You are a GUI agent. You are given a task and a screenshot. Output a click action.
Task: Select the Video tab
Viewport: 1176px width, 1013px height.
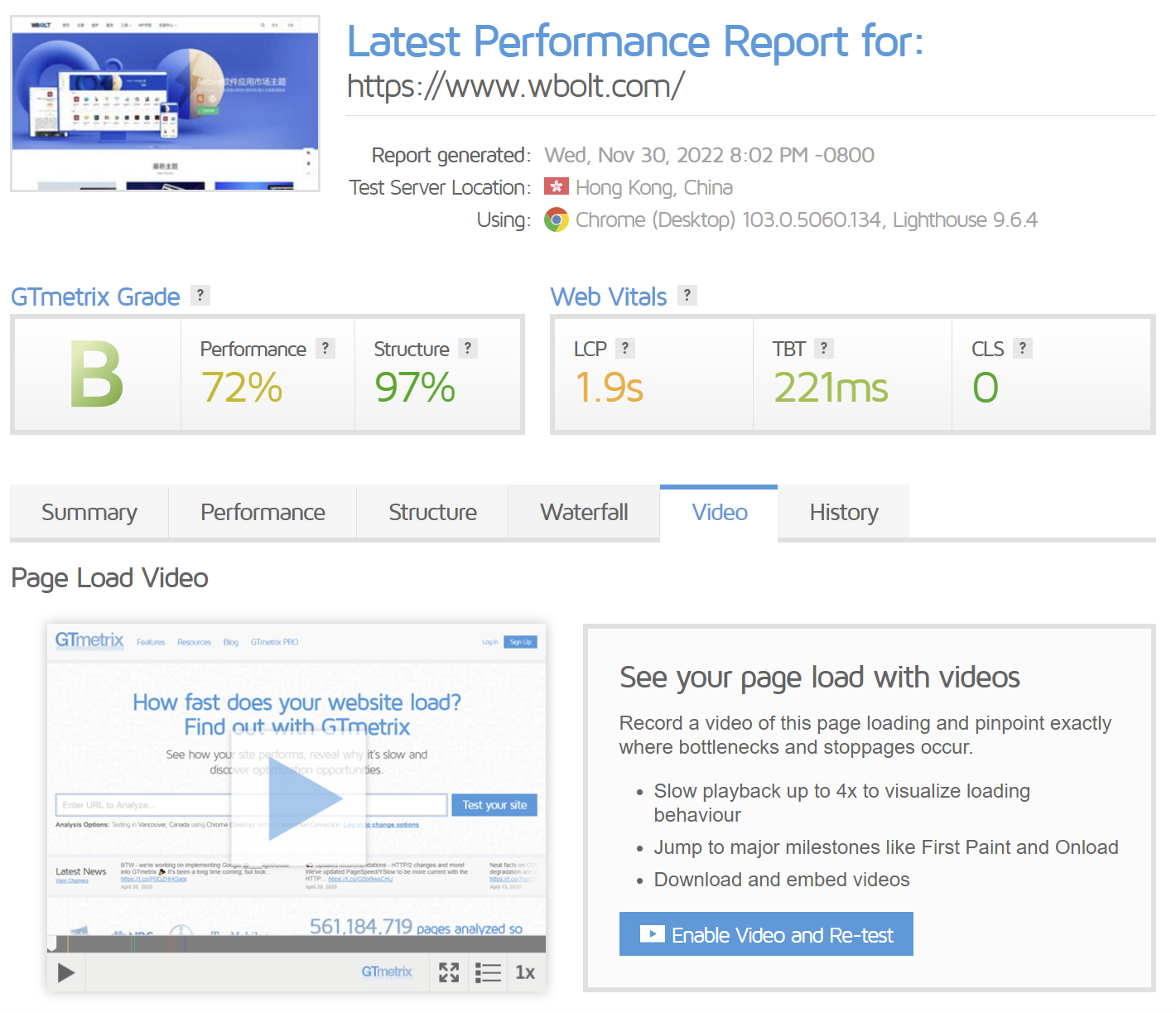pyautogui.click(x=720, y=512)
